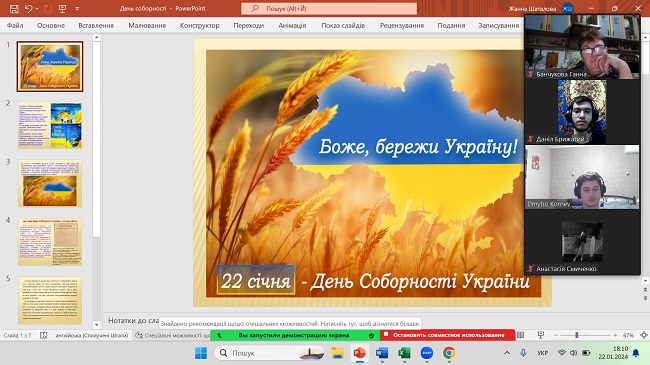Click PowerPoint icon in taskbar
The image size is (650, 365).
(x=359, y=353)
